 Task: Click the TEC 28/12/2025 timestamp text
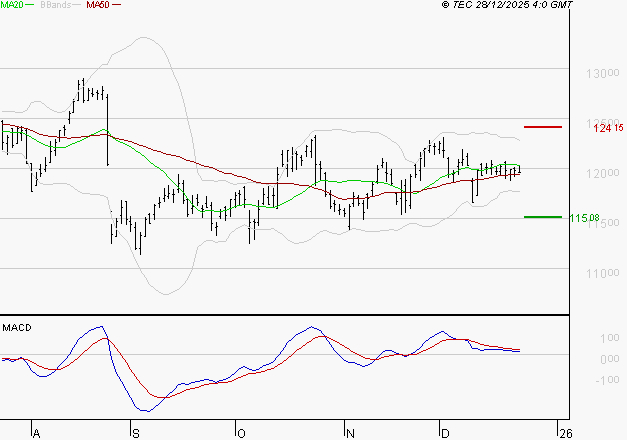507,5
